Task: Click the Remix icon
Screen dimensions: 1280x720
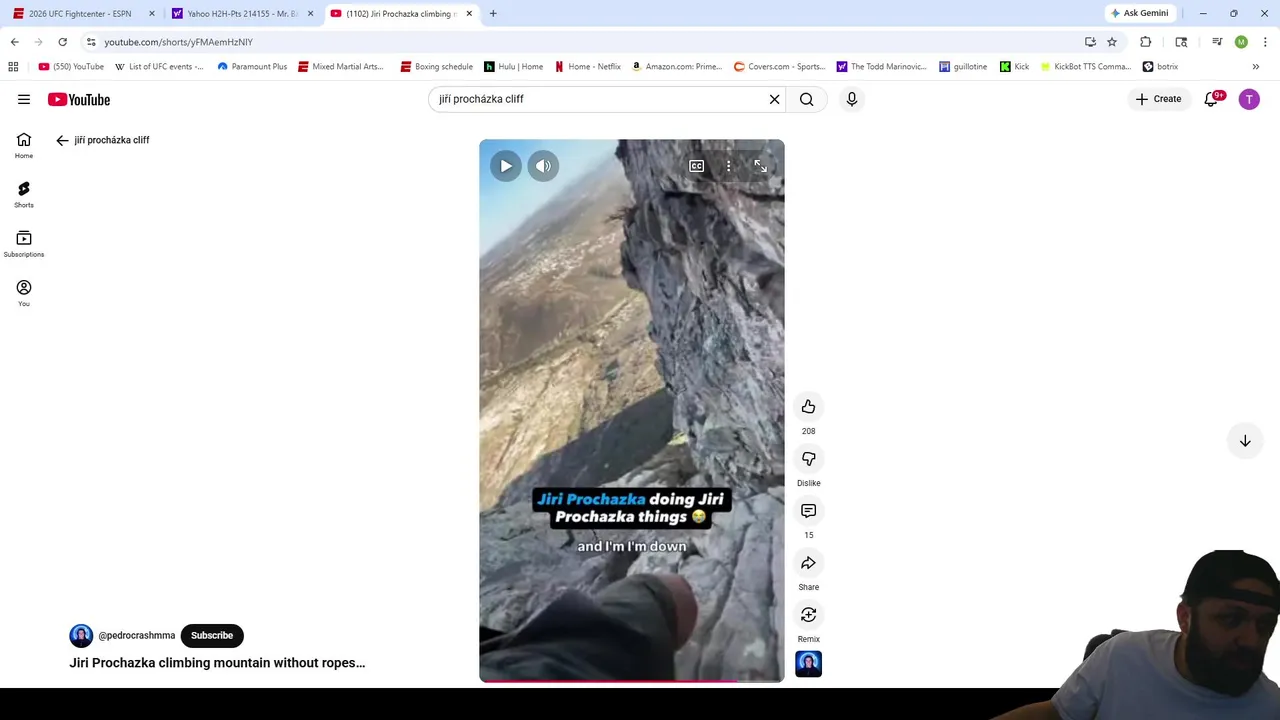Action: coord(808,614)
